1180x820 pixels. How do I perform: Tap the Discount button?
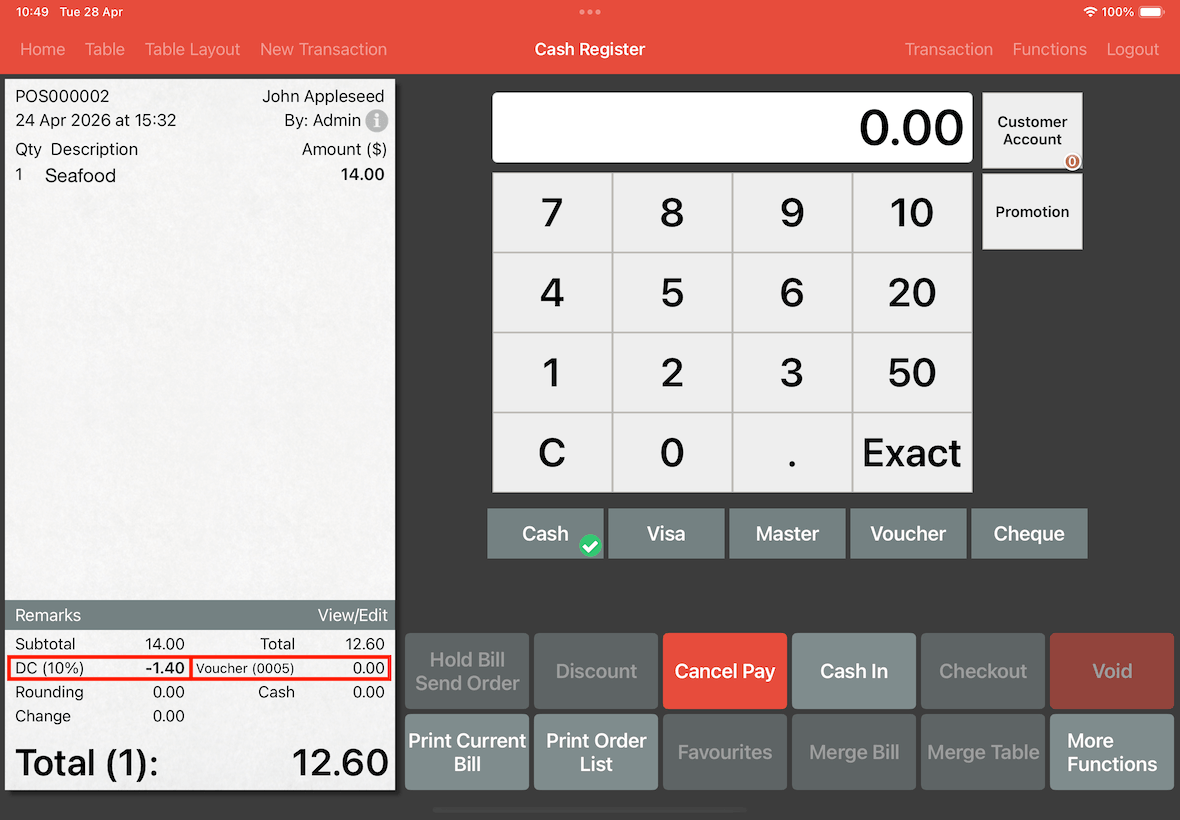(596, 671)
